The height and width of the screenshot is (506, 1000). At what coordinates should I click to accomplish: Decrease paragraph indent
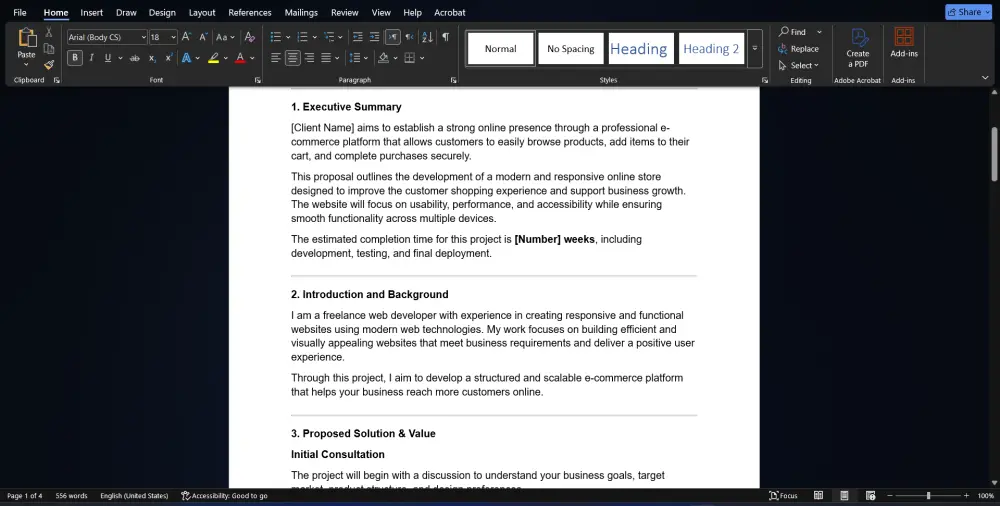(358, 37)
